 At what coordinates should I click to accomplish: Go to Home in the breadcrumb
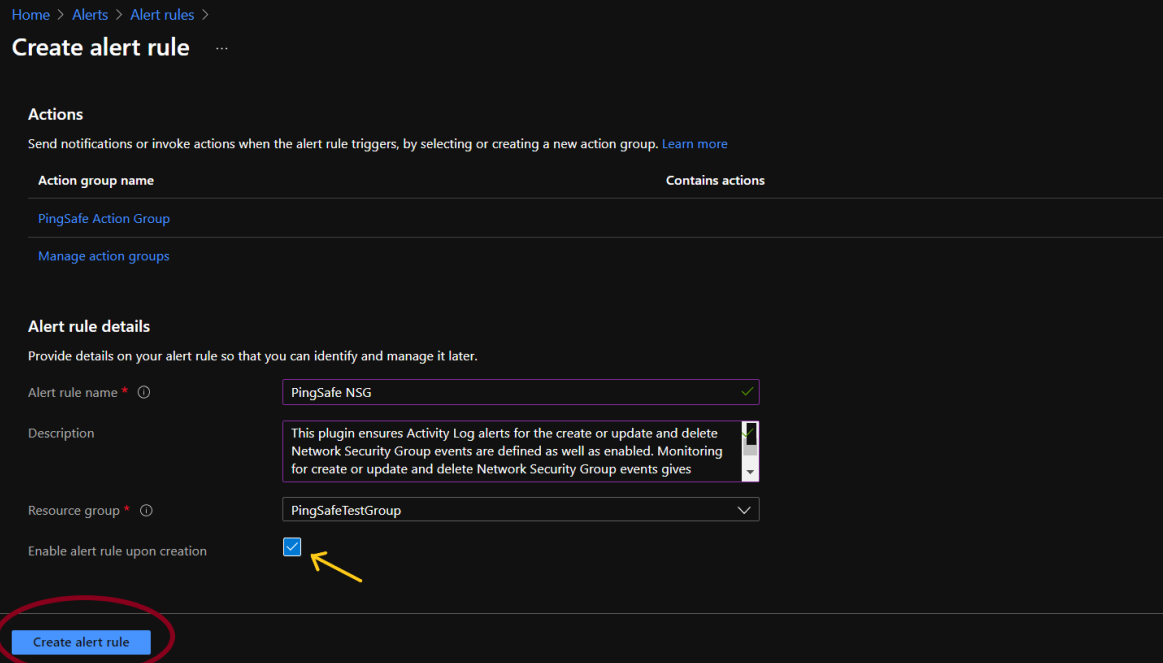pyautogui.click(x=31, y=15)
